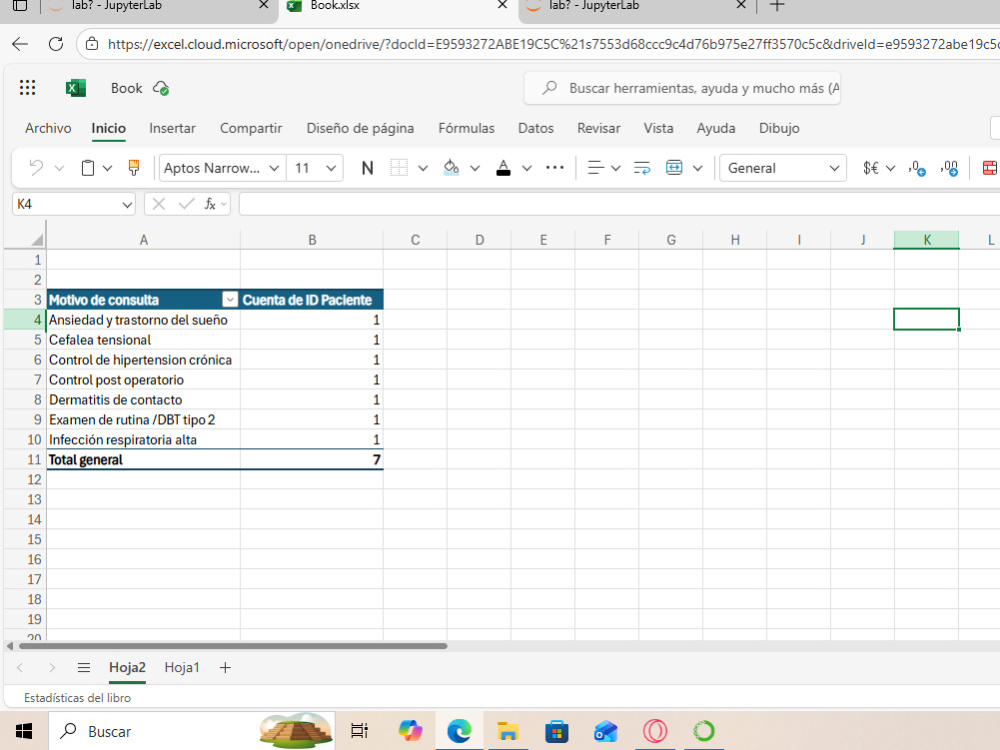1000x750 pixels.
Task: Cancel formula entry X icon
Action: [x=159, y=204]
